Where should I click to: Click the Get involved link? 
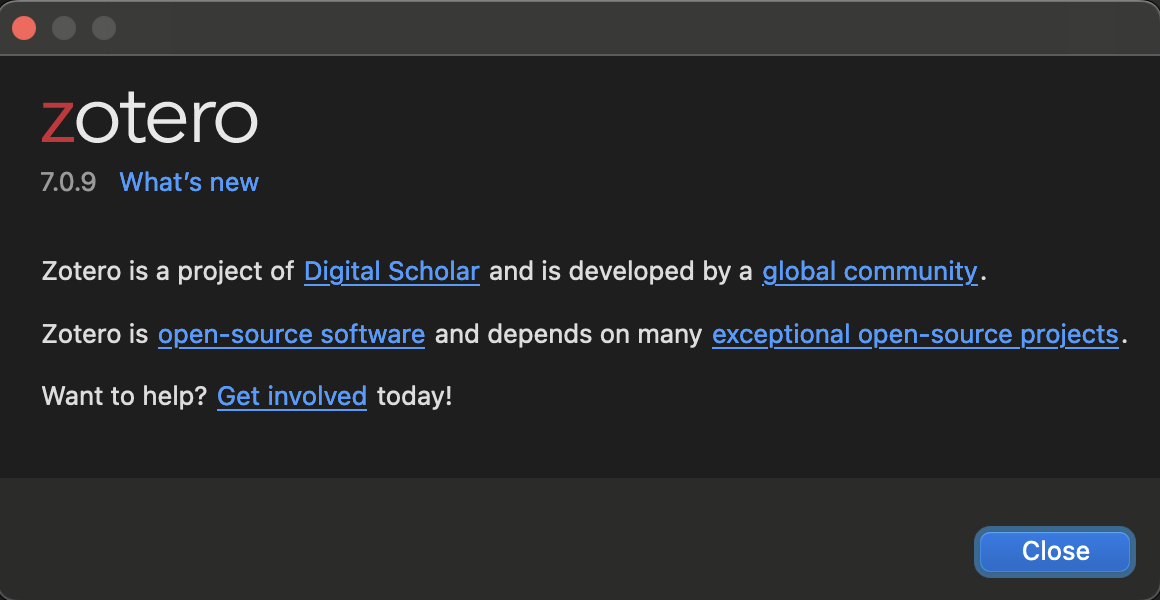(291, 397)
